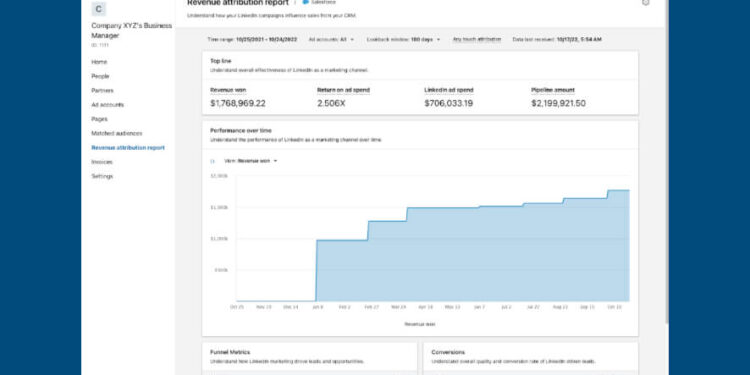Click the Return on ad spend label
Image resolution: width=750 pixels, height=375 pixels.
point(343,90)
